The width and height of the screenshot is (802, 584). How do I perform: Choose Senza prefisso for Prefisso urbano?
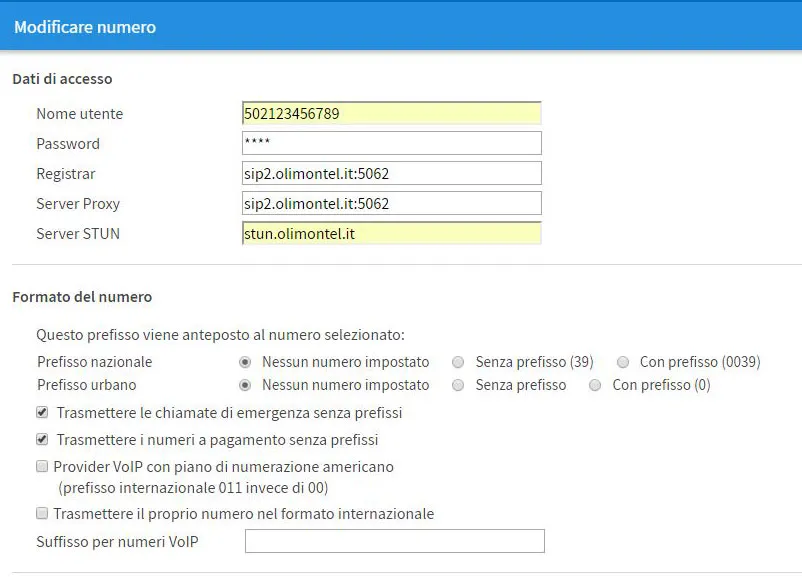[x=458, y=385]
